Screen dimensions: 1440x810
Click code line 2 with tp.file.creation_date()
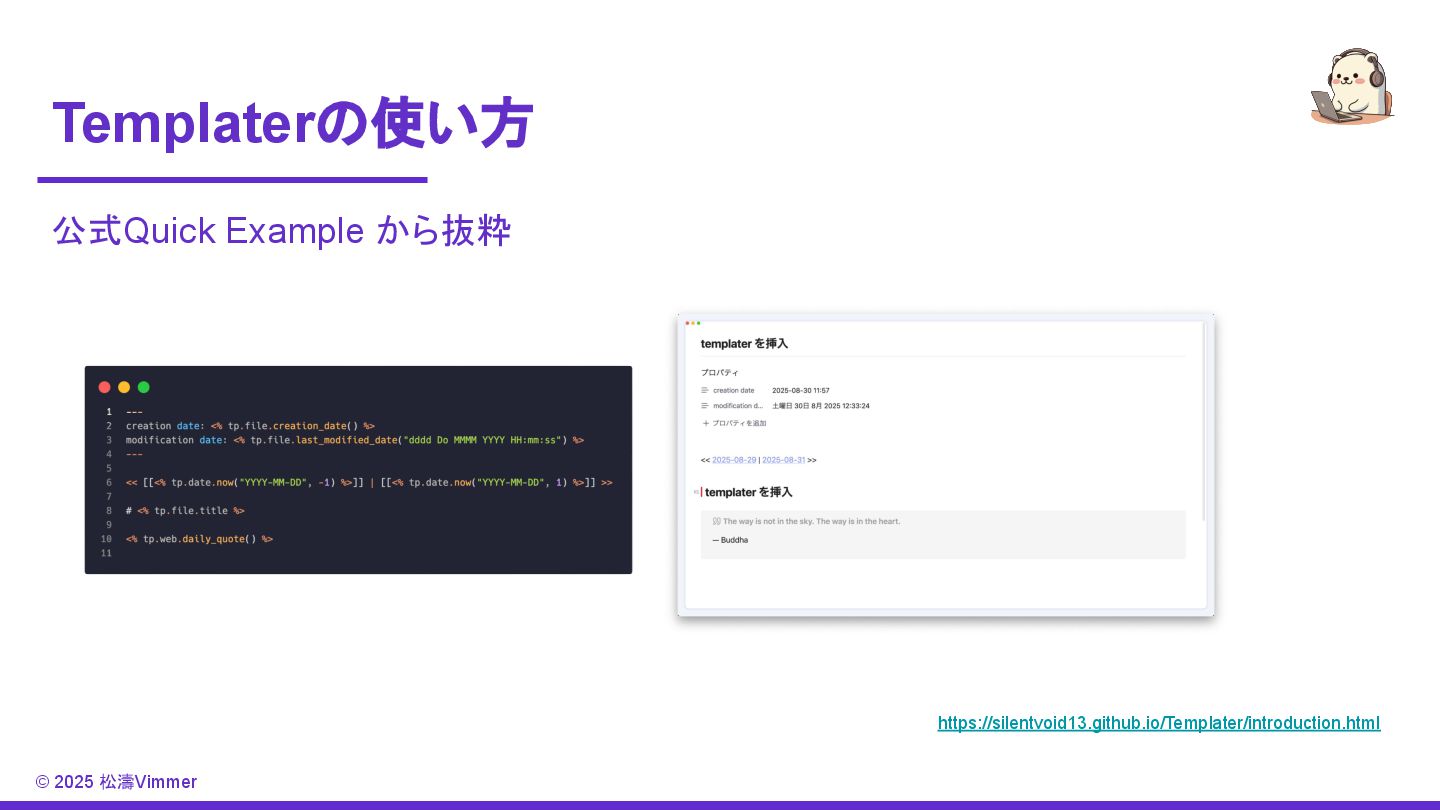coord(250,426)
